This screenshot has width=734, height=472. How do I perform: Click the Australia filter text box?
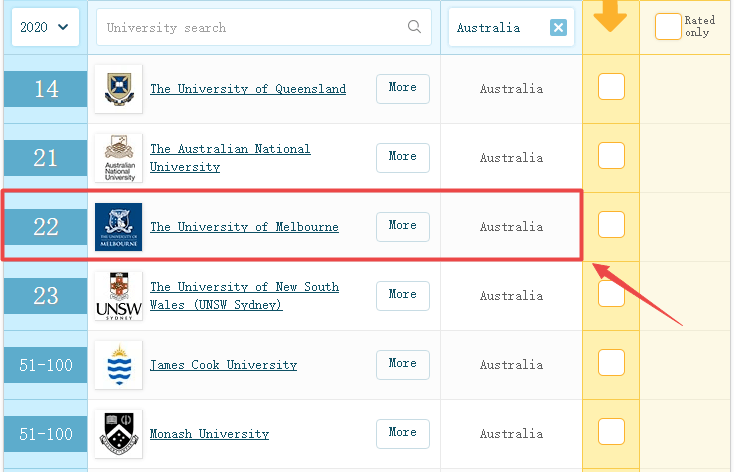511,27
